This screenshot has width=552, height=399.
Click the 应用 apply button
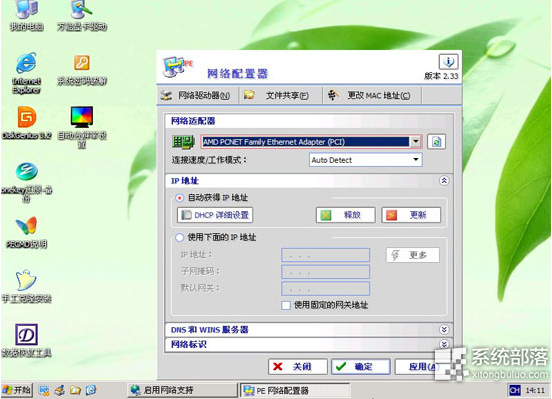[x=419, y=367]
